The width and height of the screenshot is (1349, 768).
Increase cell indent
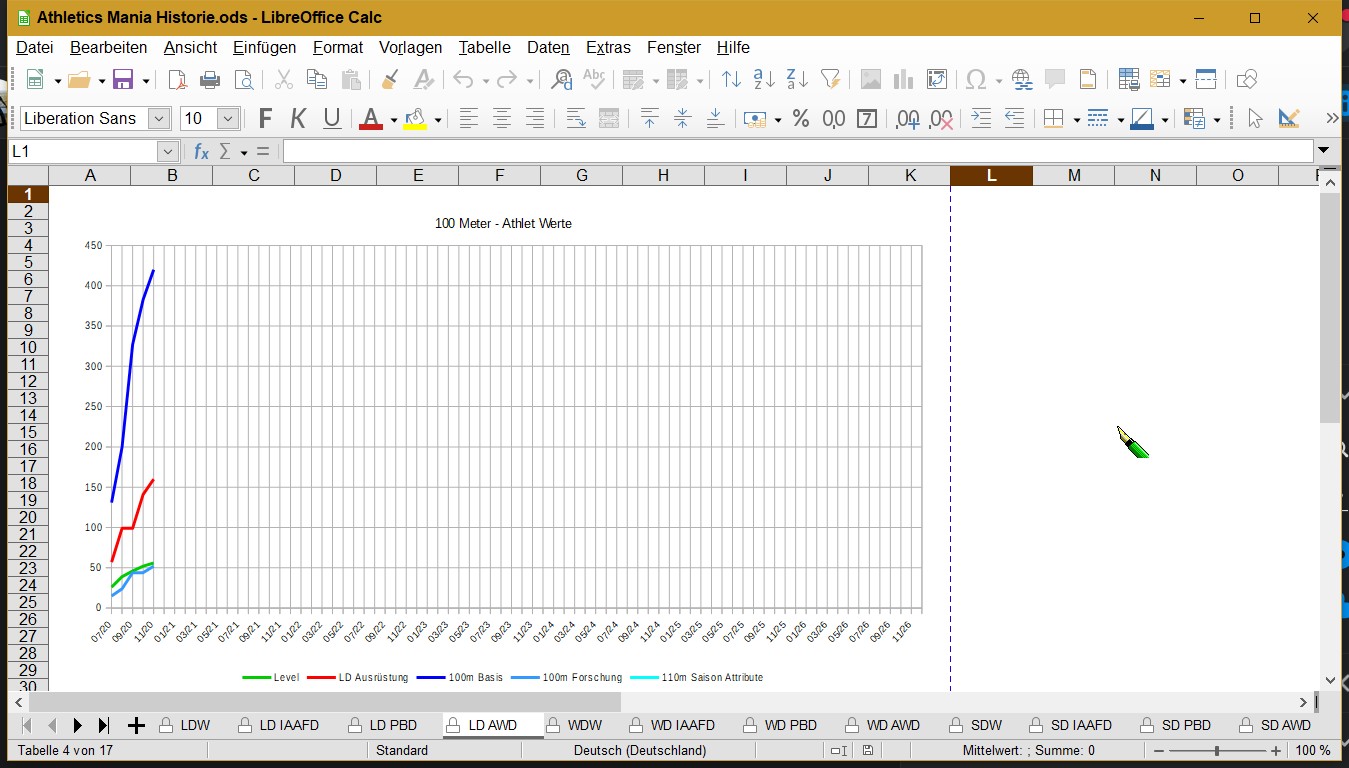[x=981, y=119]
